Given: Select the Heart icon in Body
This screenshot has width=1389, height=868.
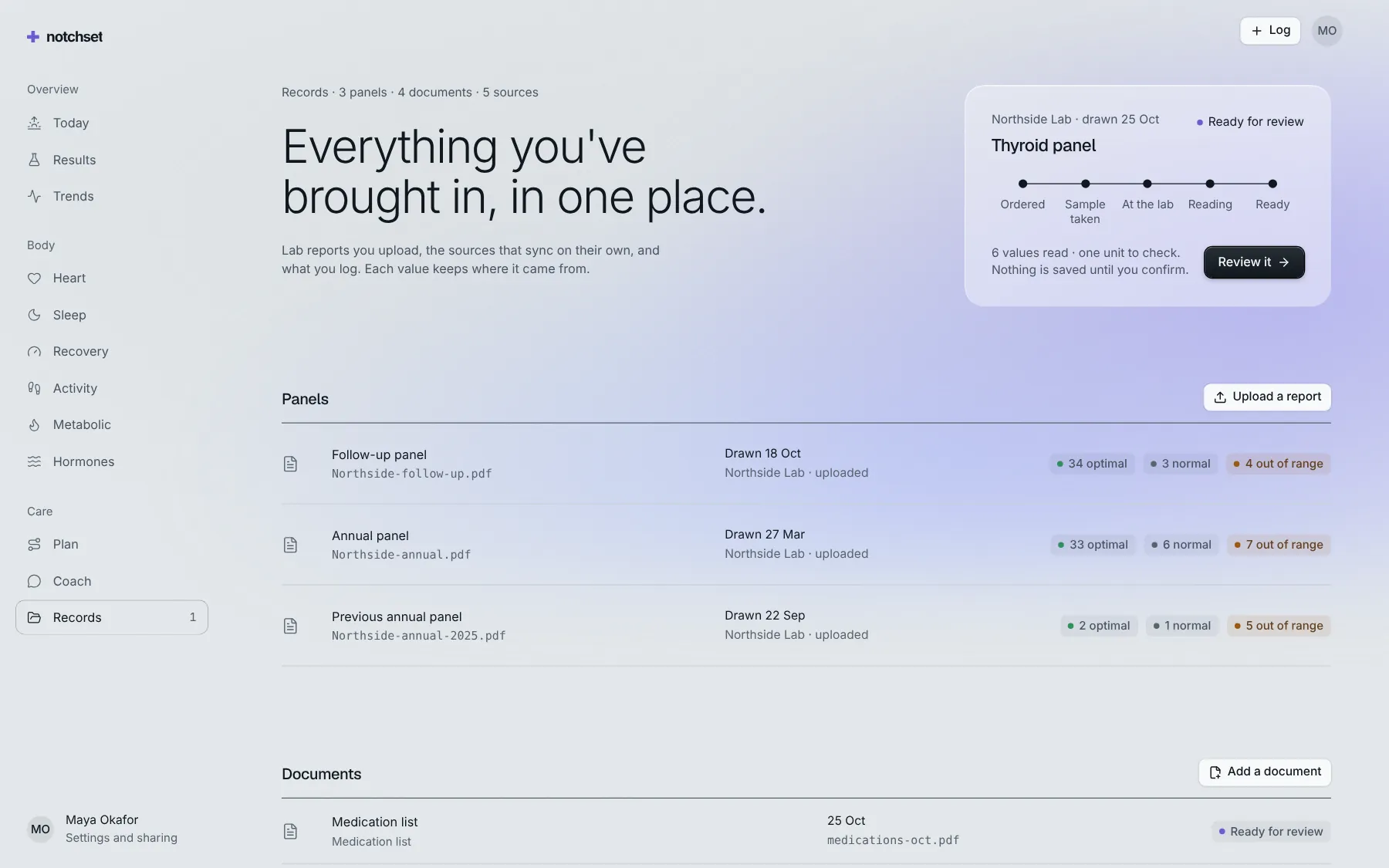Looking at the screenshot, I should pyautogui.click(x=34, y=278).
